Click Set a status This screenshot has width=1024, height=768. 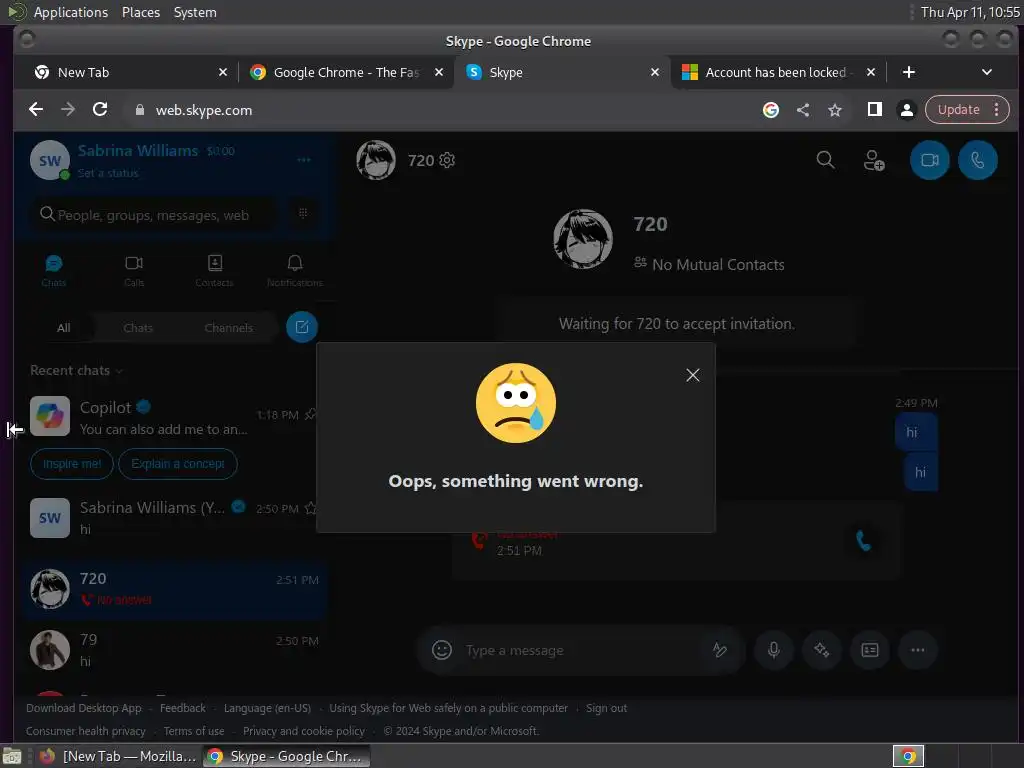[x=108, y=173]
